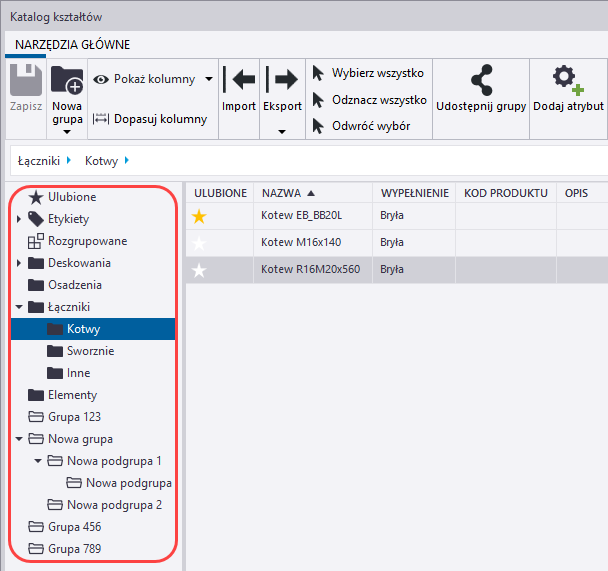Click the Dodaj atrybut gear icon

coord(567,79)
